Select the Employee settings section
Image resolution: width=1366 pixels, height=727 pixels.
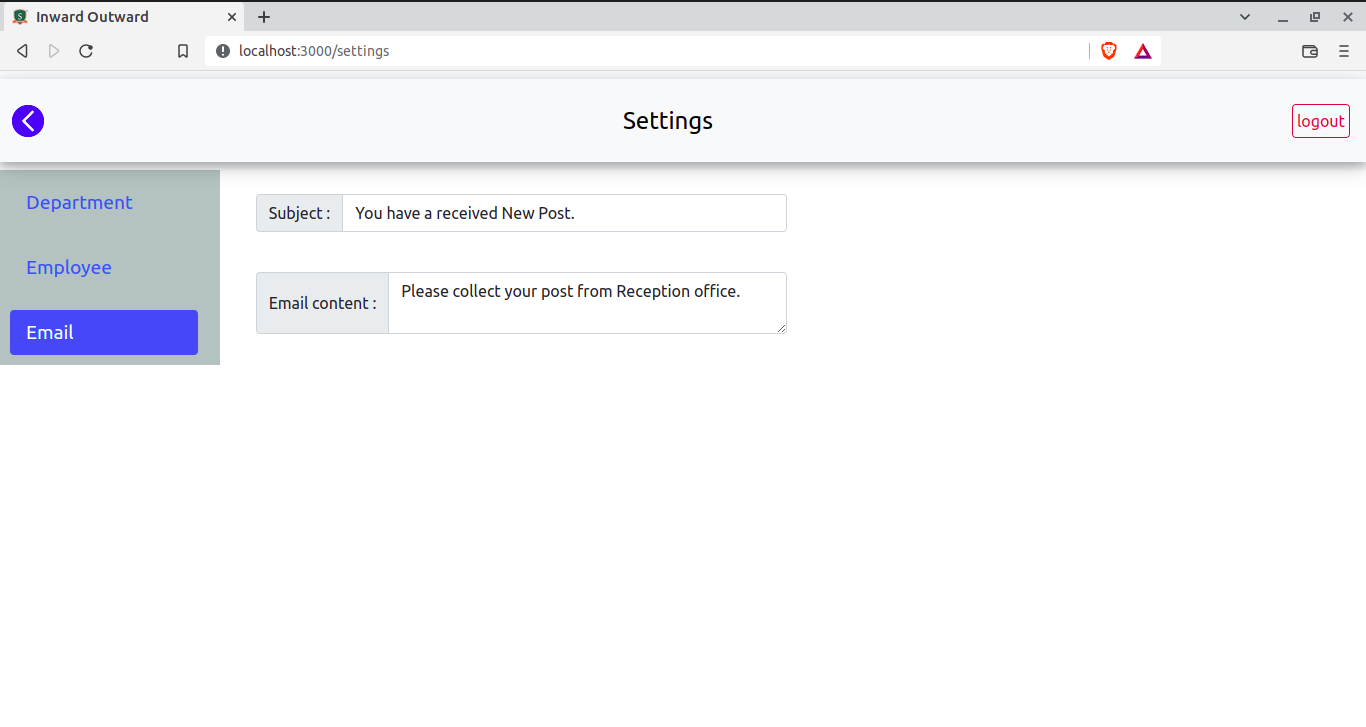pyautogui.click(x=69, y=267)
